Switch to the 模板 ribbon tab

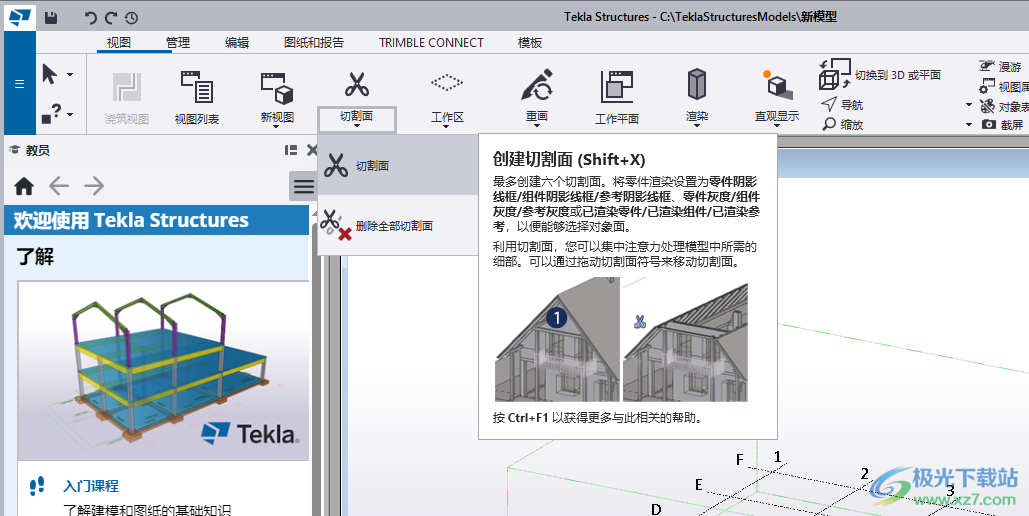click(530, 43)
